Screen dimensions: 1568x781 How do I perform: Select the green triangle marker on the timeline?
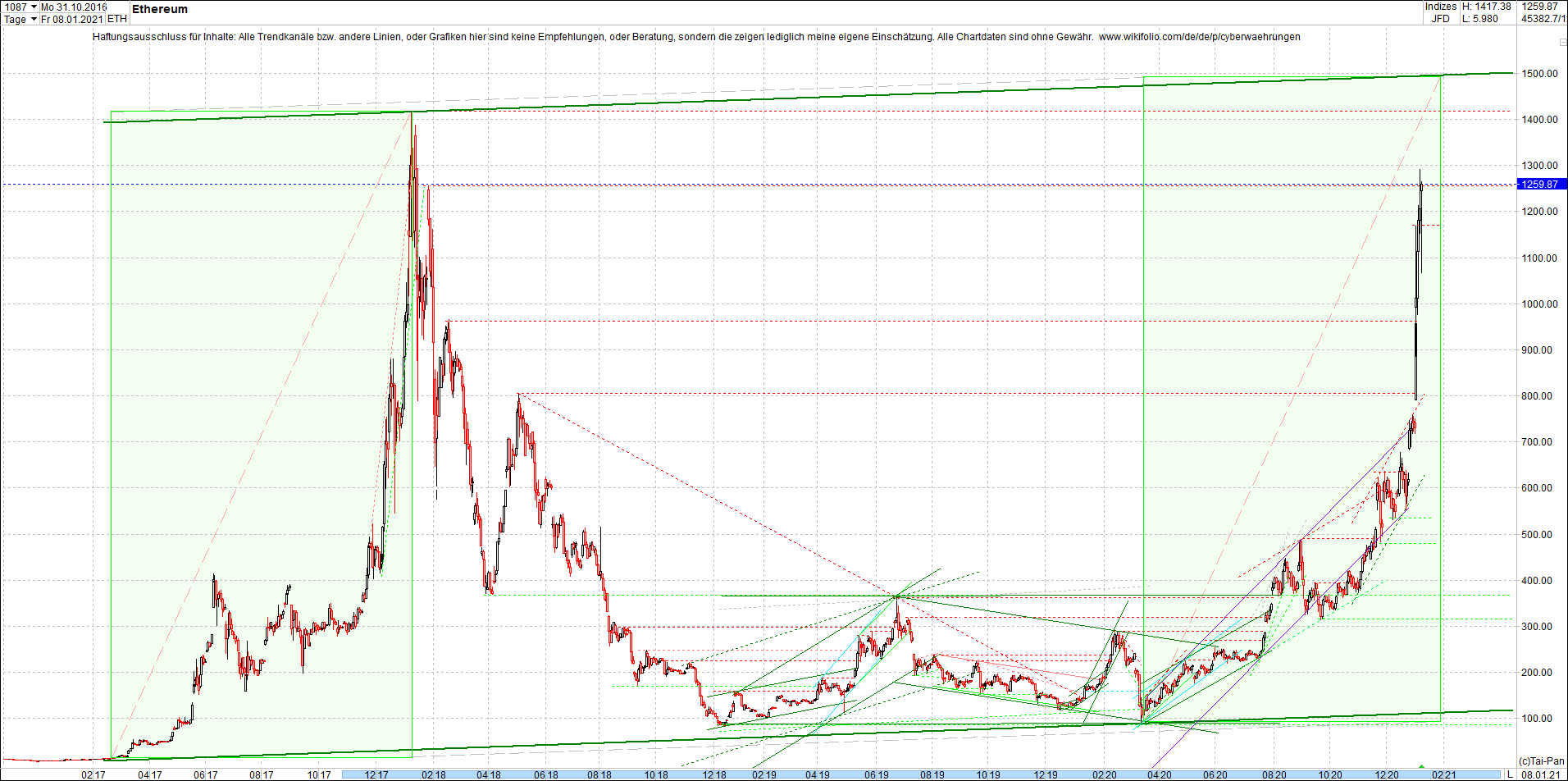[x=1422, y=766]
